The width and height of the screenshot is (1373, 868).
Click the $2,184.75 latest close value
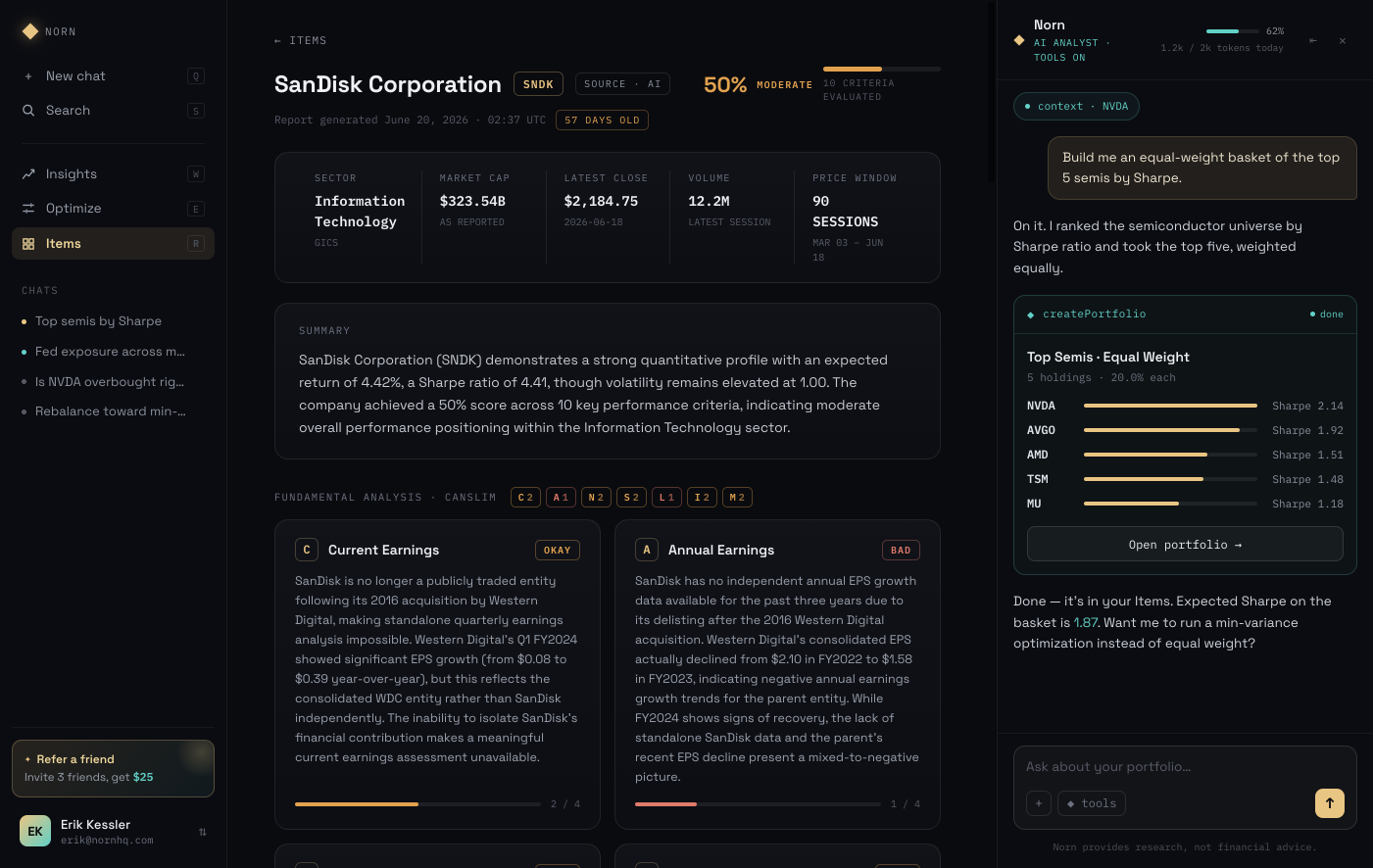(601, 201)
